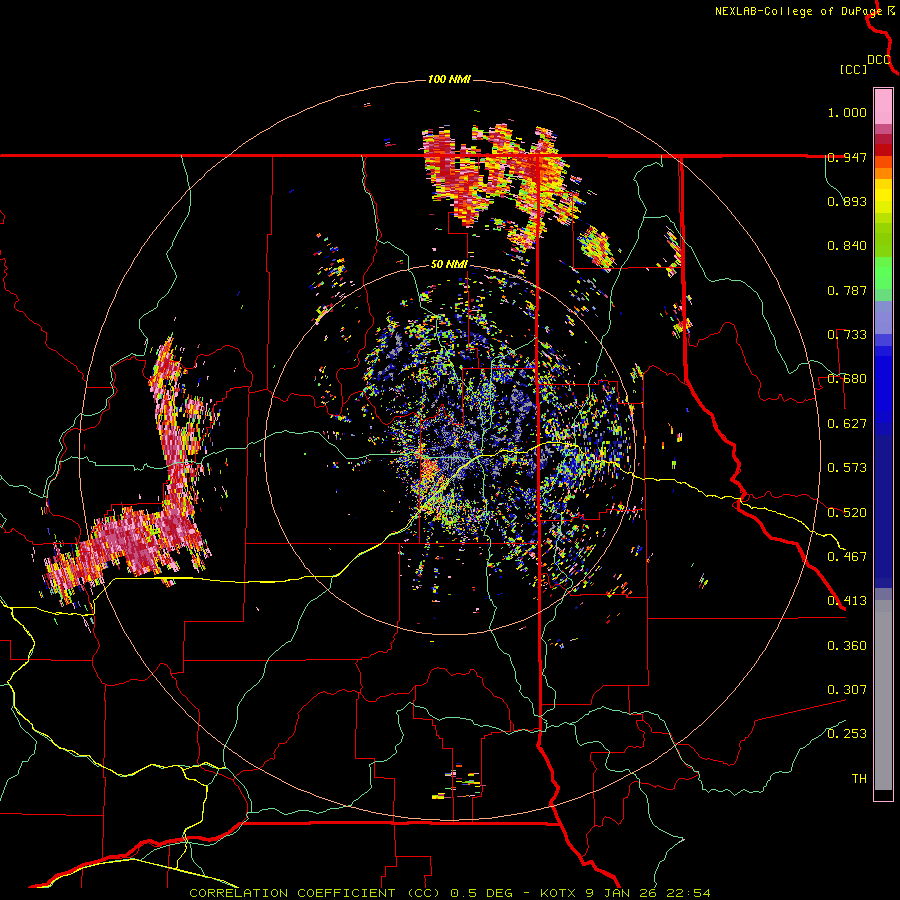Click the 0.787 color scale value
This screenshot has height=900, width=900.
click(847, 290)
